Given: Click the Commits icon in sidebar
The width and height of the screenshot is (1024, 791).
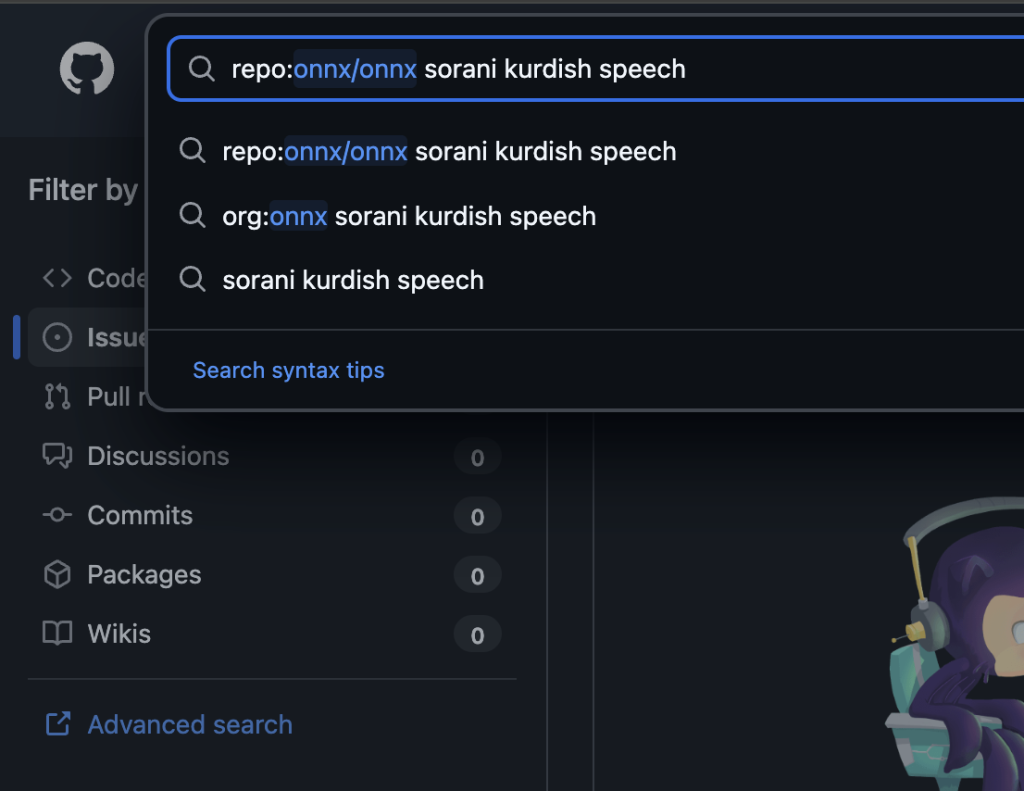Looking at the screenshot, I should click(x=57, y=515).
